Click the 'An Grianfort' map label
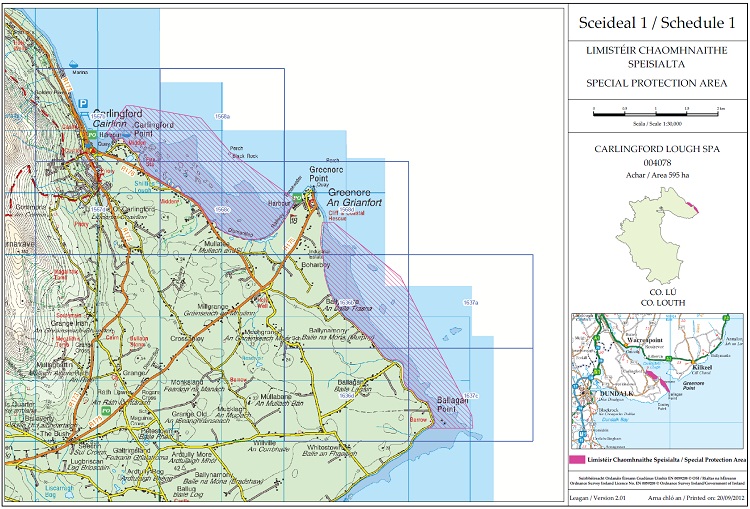The image size is (750, 509). 353,203
